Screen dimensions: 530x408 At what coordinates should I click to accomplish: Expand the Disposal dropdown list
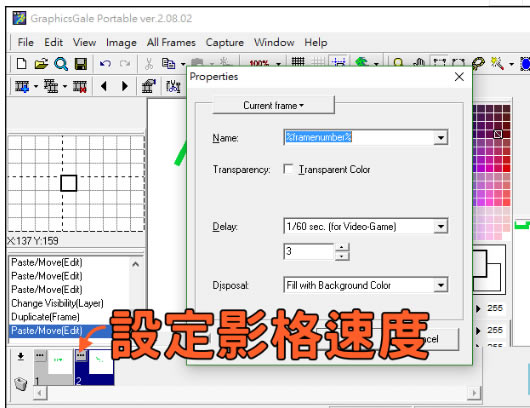click(x=440, y=285)
